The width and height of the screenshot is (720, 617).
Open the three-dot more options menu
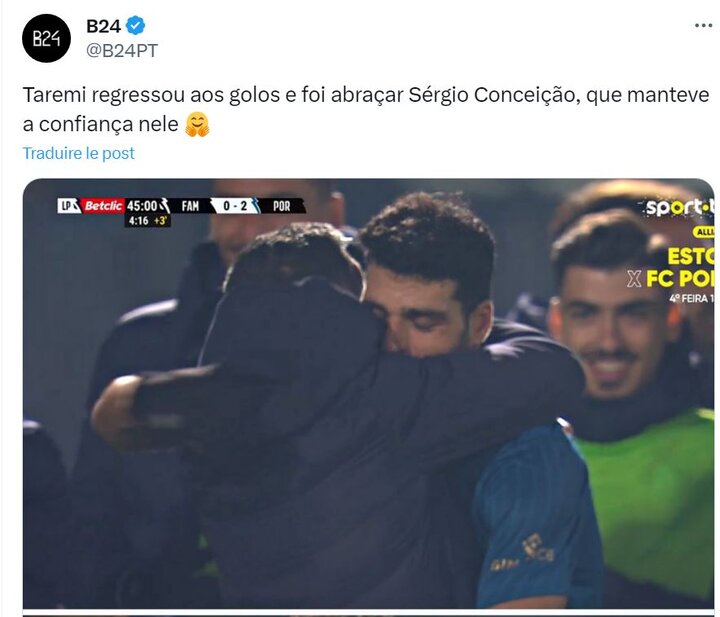coord(703,26)
